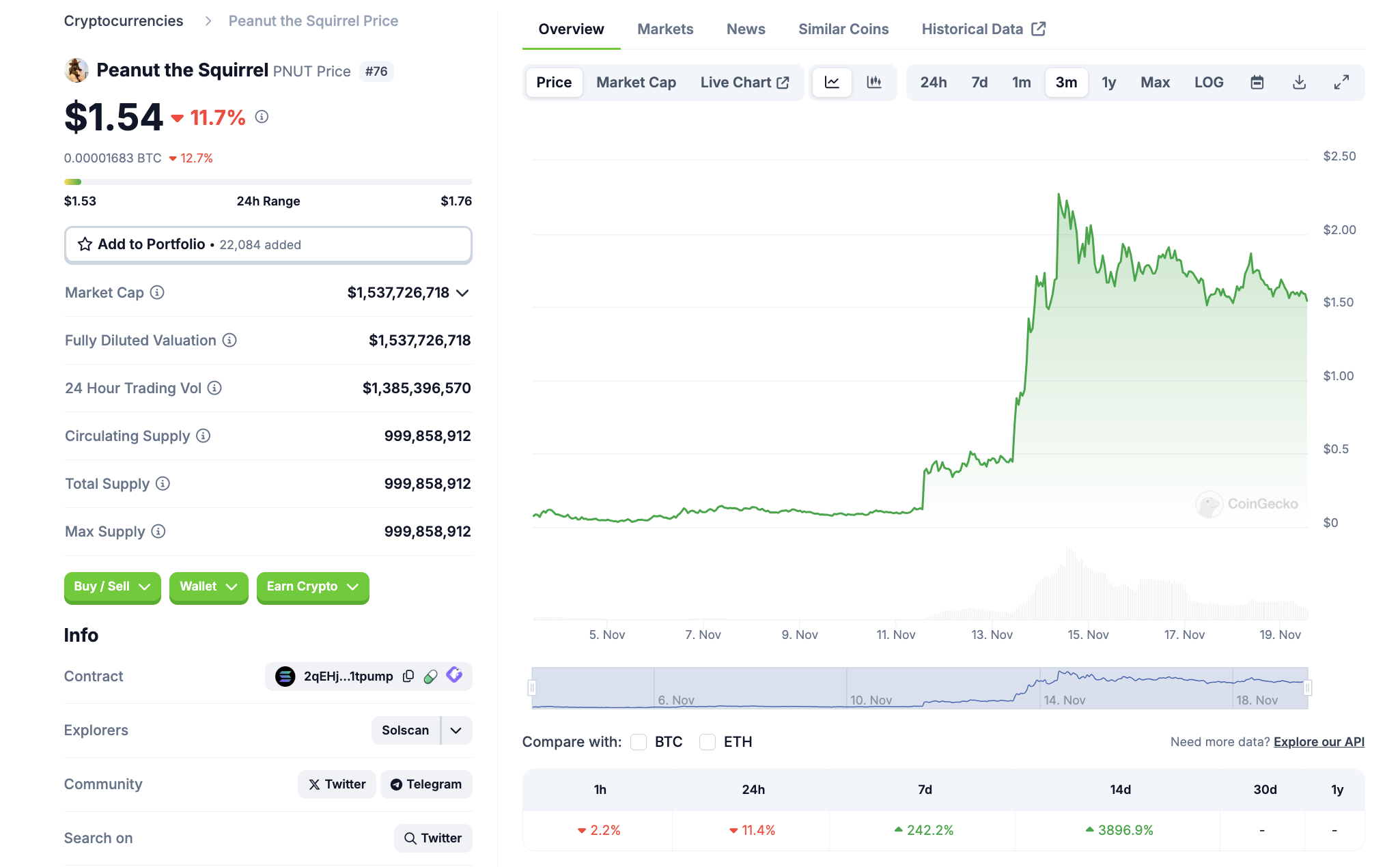Click the Explore our API link
The image size is (1400, 867).
[1318, 742]
